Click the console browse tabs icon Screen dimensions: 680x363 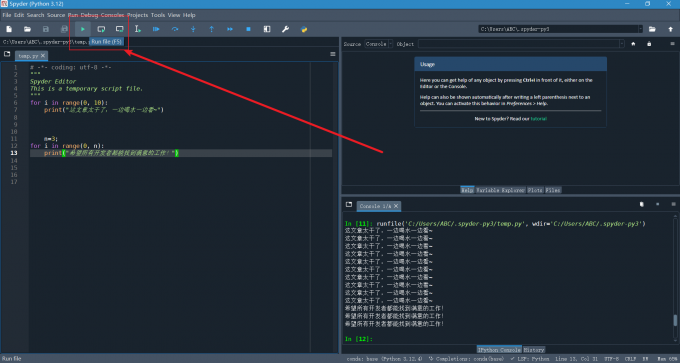349,204
